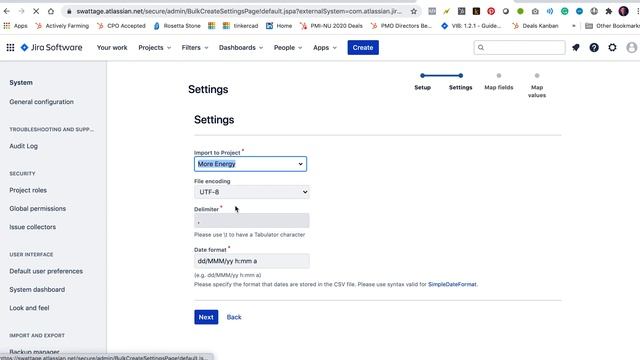Click the browser address bar URL
640x360 pixels.
coord(238,11)
